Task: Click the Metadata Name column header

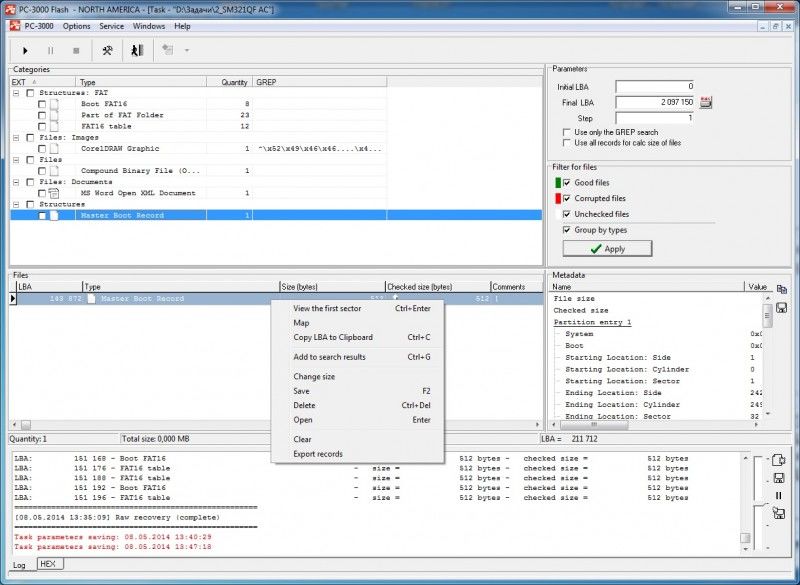Action: 647,287
